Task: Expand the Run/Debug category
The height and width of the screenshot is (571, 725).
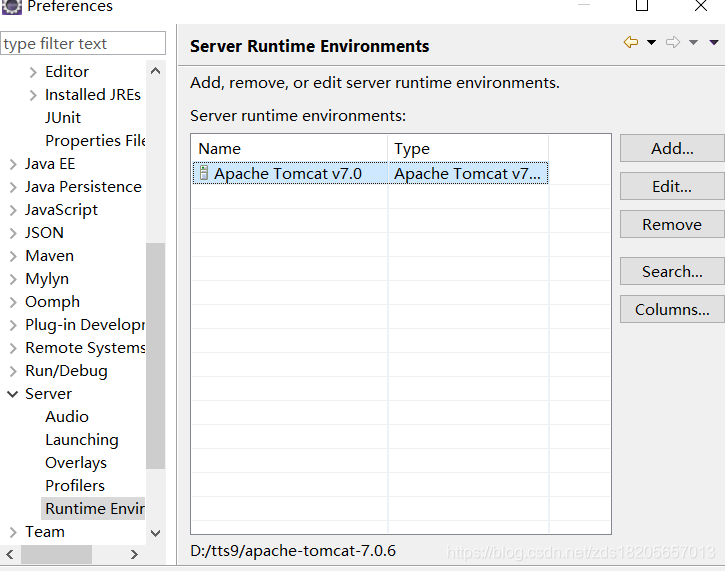Action: (12, 371)
